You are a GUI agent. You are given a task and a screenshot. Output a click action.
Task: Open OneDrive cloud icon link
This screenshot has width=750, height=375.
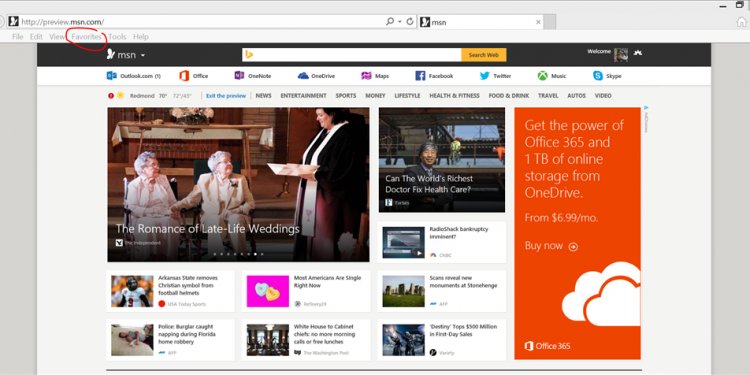303,76
